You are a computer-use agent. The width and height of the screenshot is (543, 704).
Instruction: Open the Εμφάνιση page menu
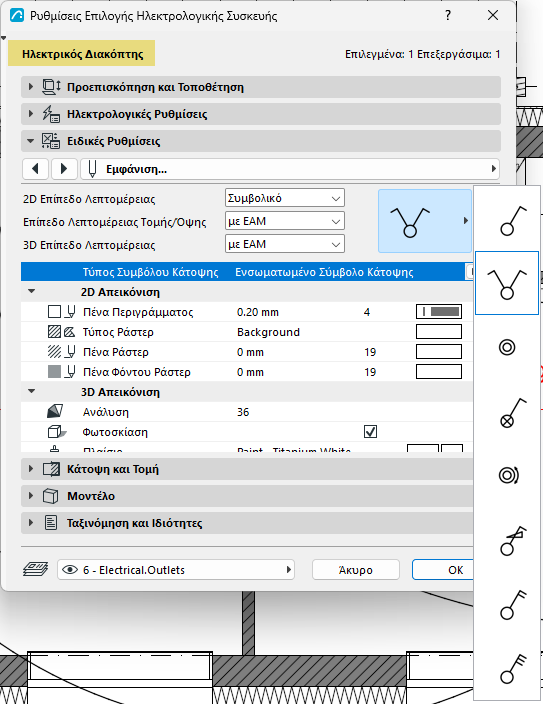pyautogui.click(x=290, y=169)
